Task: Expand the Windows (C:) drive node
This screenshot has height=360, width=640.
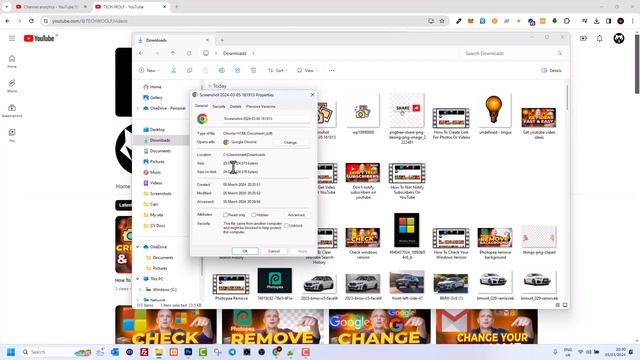Action: click(x=140, y=289)
